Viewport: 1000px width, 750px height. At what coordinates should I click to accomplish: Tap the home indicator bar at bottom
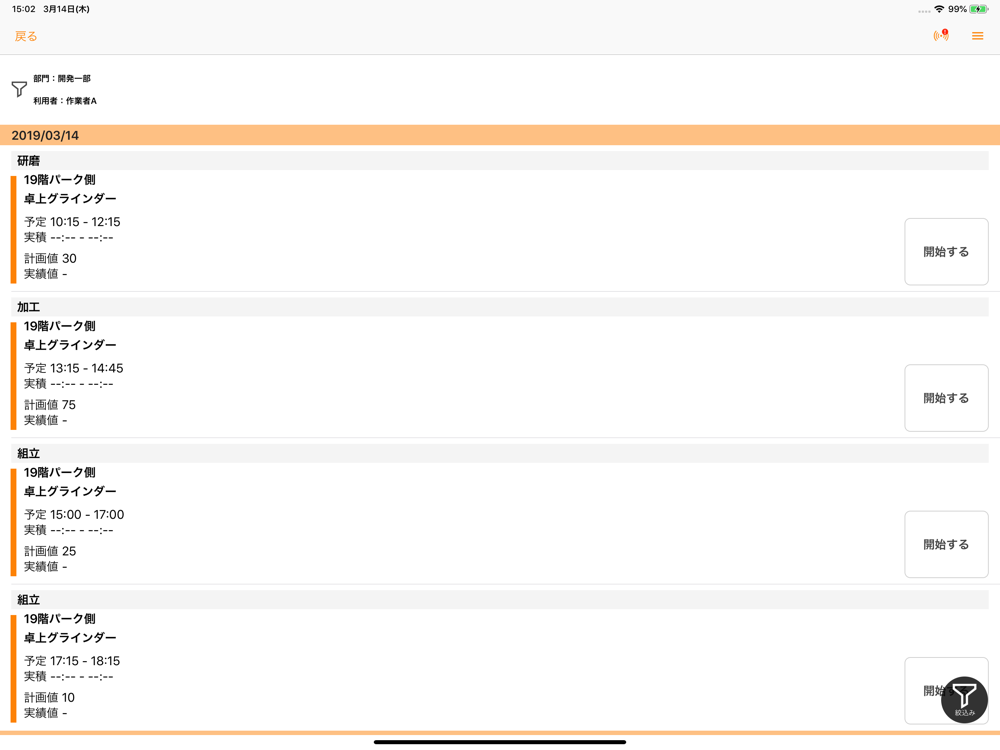[500, 742]
